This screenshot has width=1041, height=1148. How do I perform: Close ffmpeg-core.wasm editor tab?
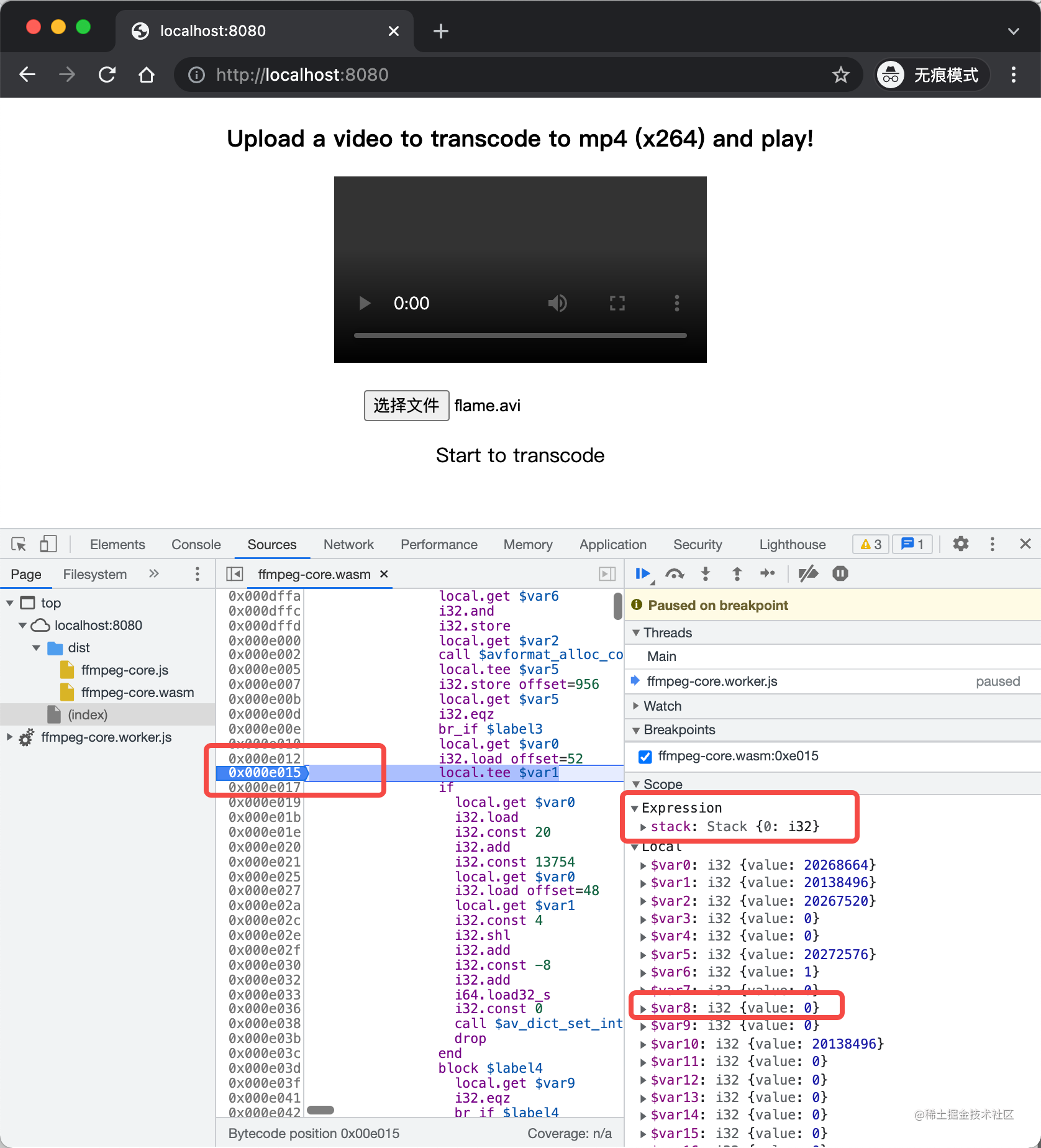(x=384, y=574)
